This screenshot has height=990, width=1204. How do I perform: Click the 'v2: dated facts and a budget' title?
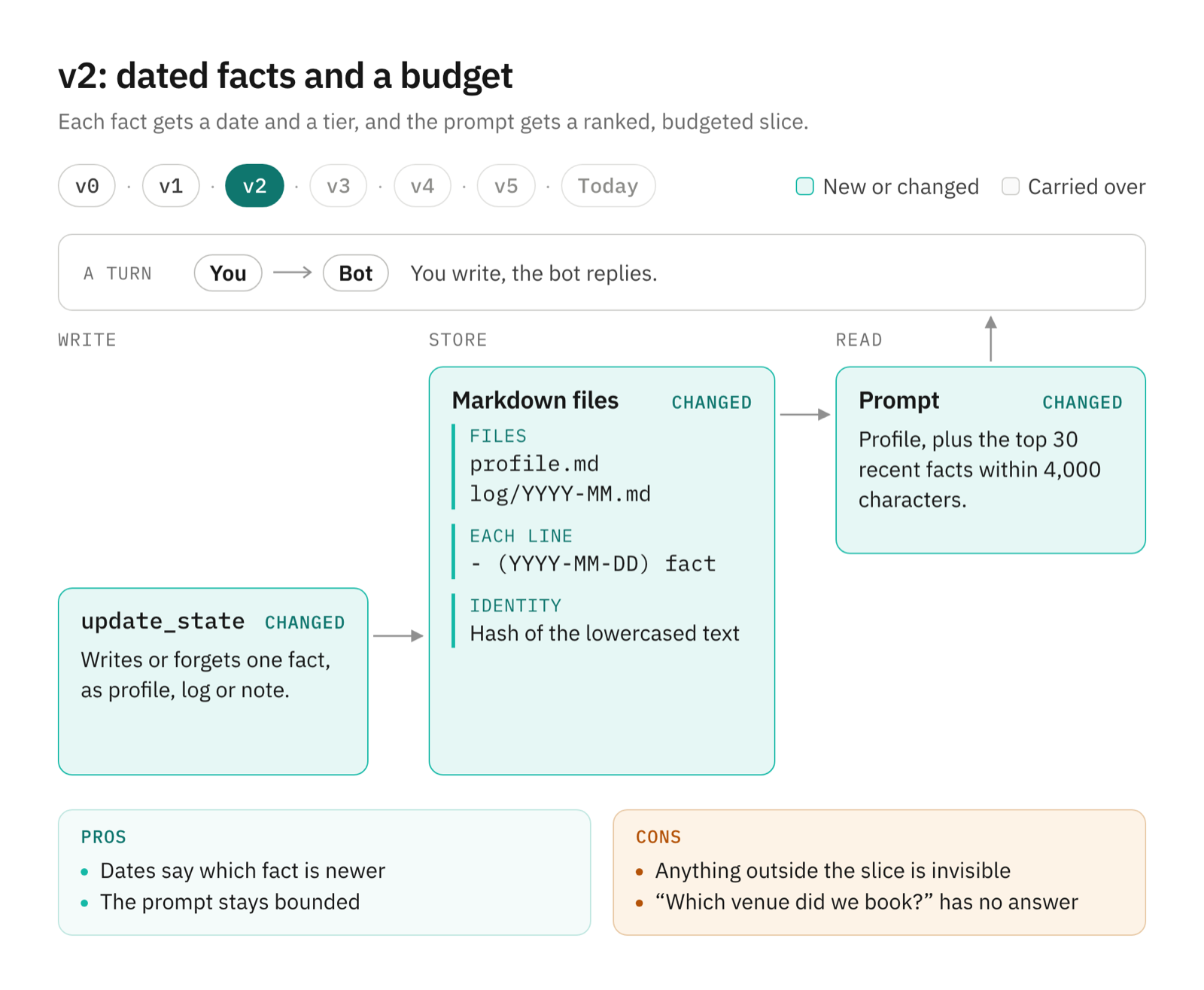pyautogui.click(x=285, y=76)
